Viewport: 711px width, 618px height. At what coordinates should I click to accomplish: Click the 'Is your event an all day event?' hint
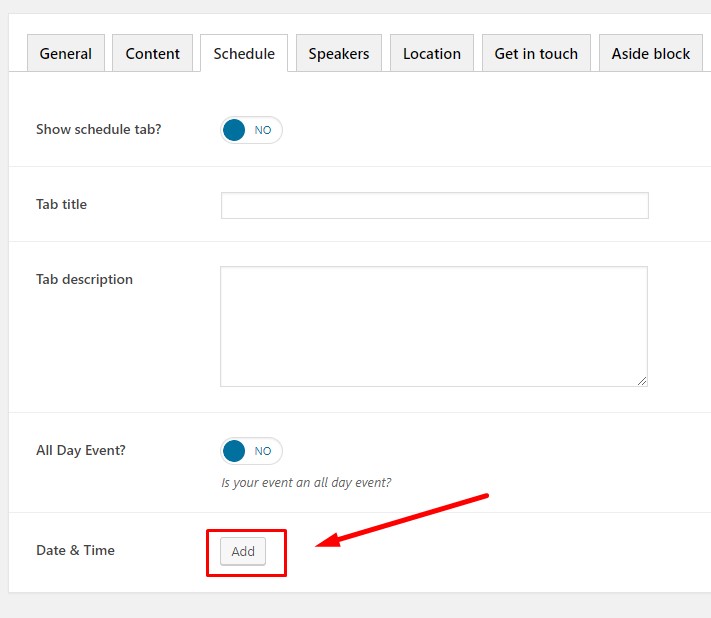tap(306, 482)
